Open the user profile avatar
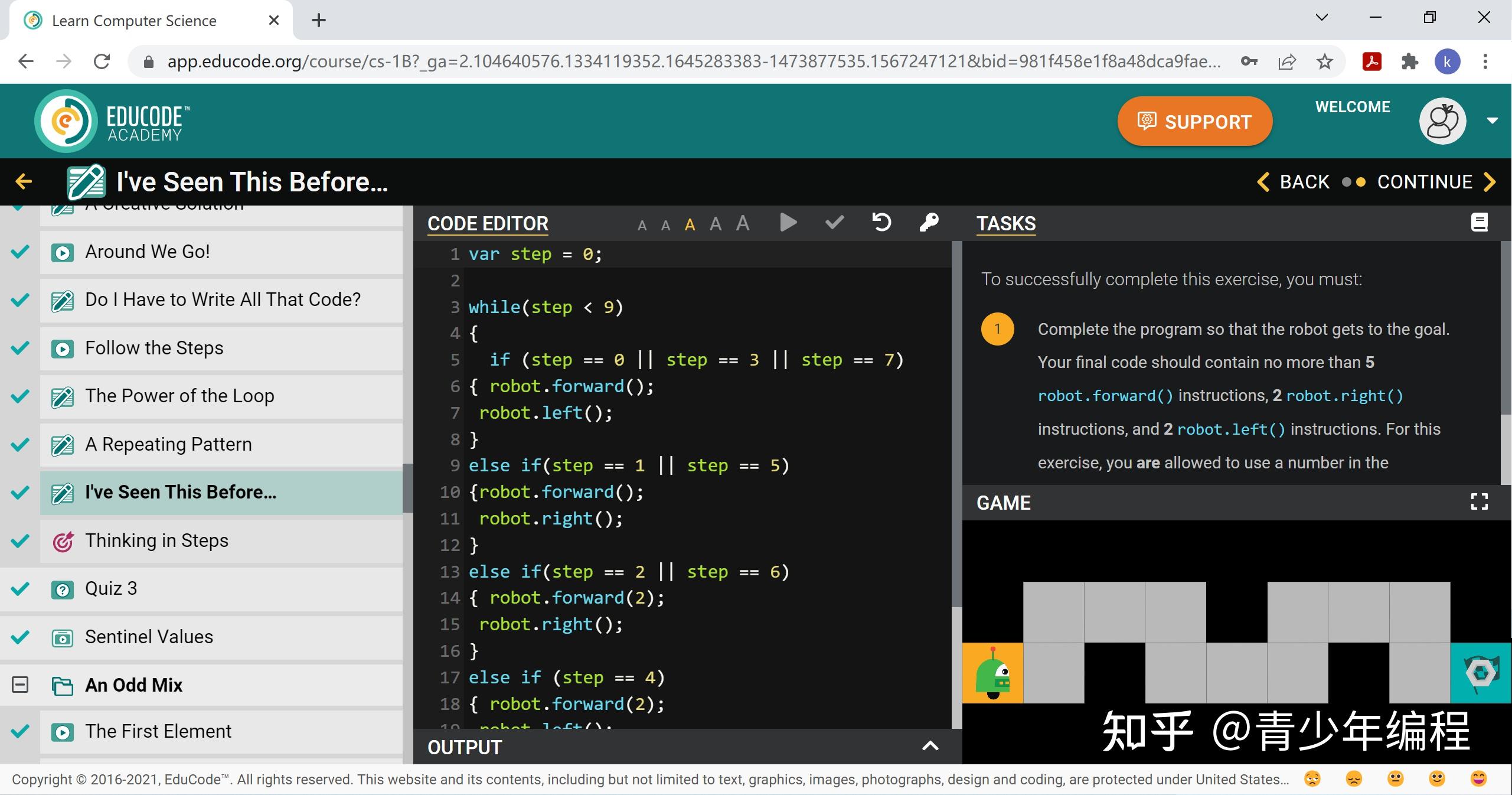This screenshot has height=795, width=1512. coord(1442,121)
